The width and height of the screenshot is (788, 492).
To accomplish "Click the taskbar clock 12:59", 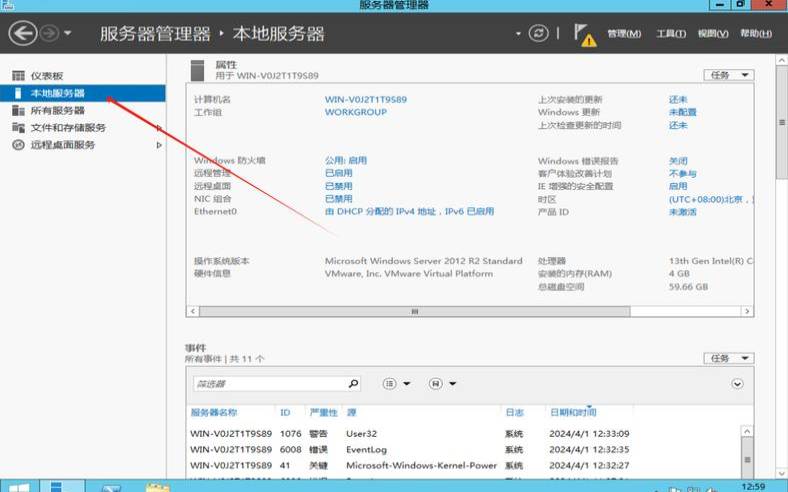I will pos(753,486).
